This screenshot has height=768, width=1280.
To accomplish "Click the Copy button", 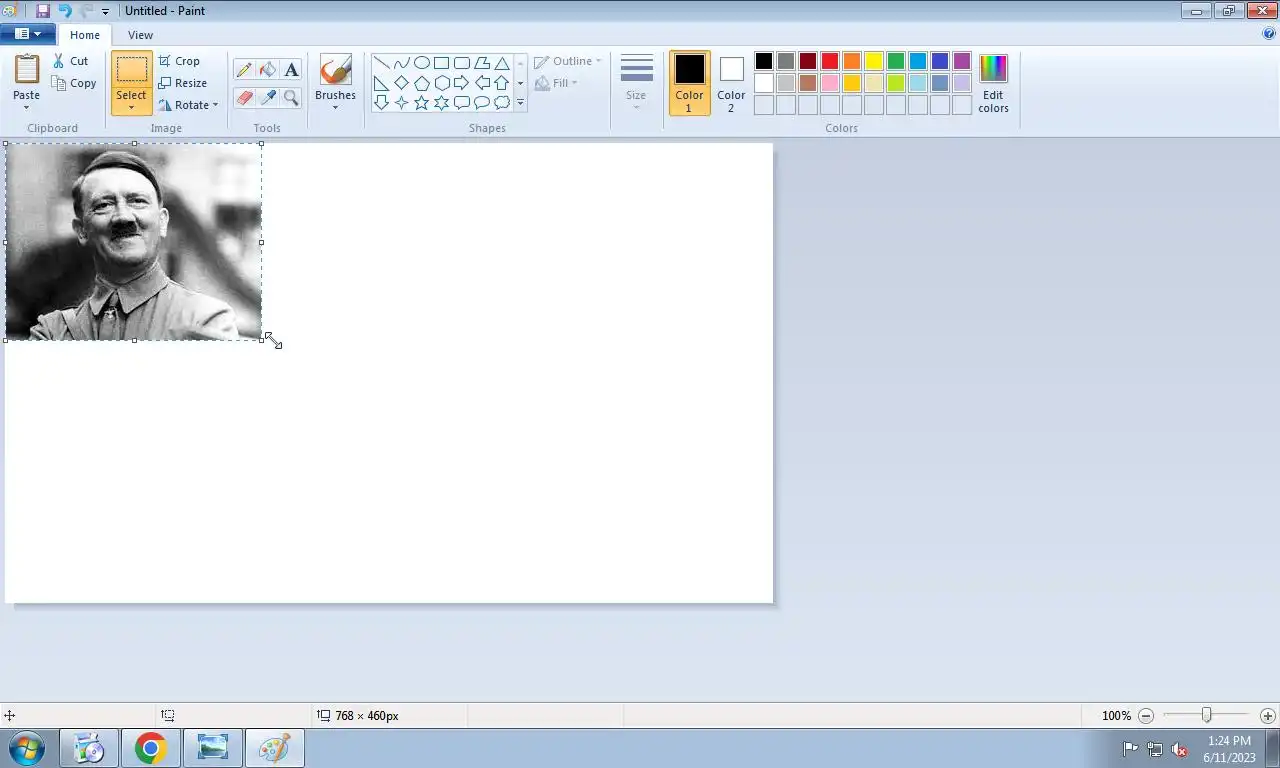I will point(75,83).
